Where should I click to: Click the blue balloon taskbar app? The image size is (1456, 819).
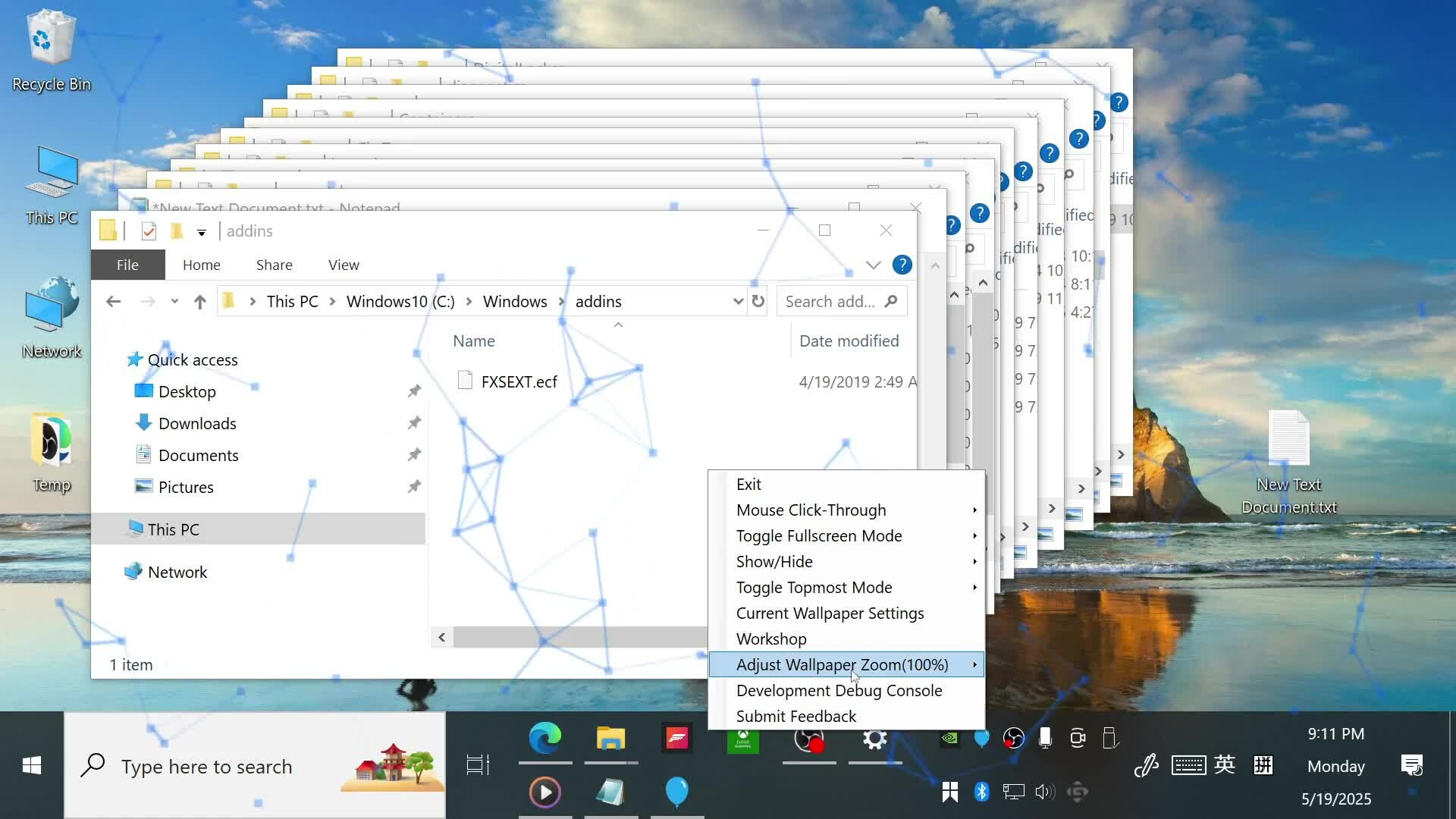[676, 792]
